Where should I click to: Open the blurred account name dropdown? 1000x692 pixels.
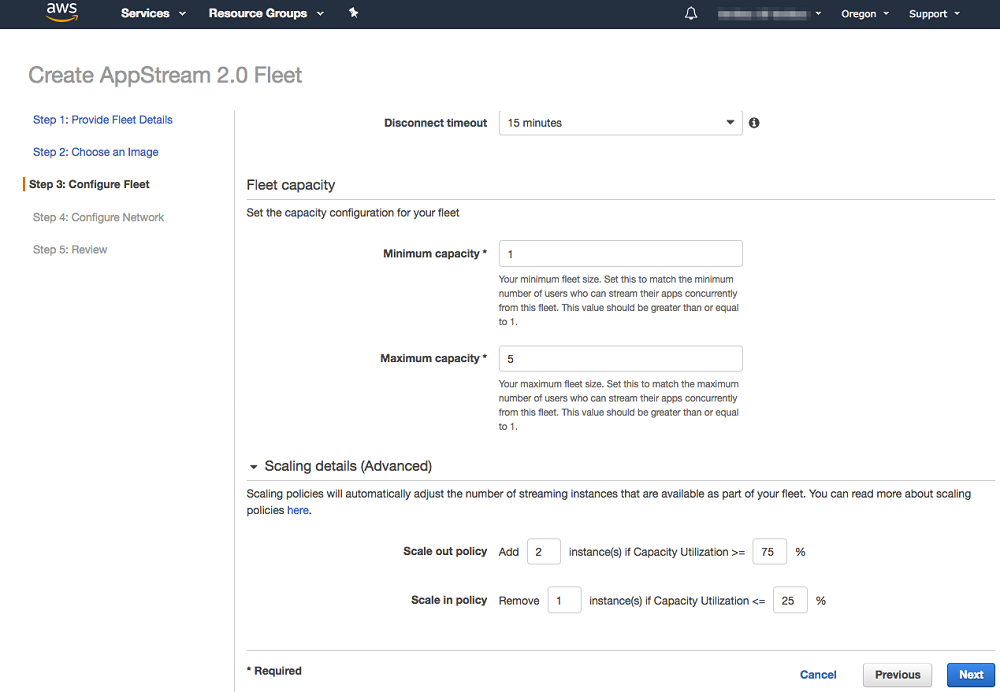[x=769, y=14]
